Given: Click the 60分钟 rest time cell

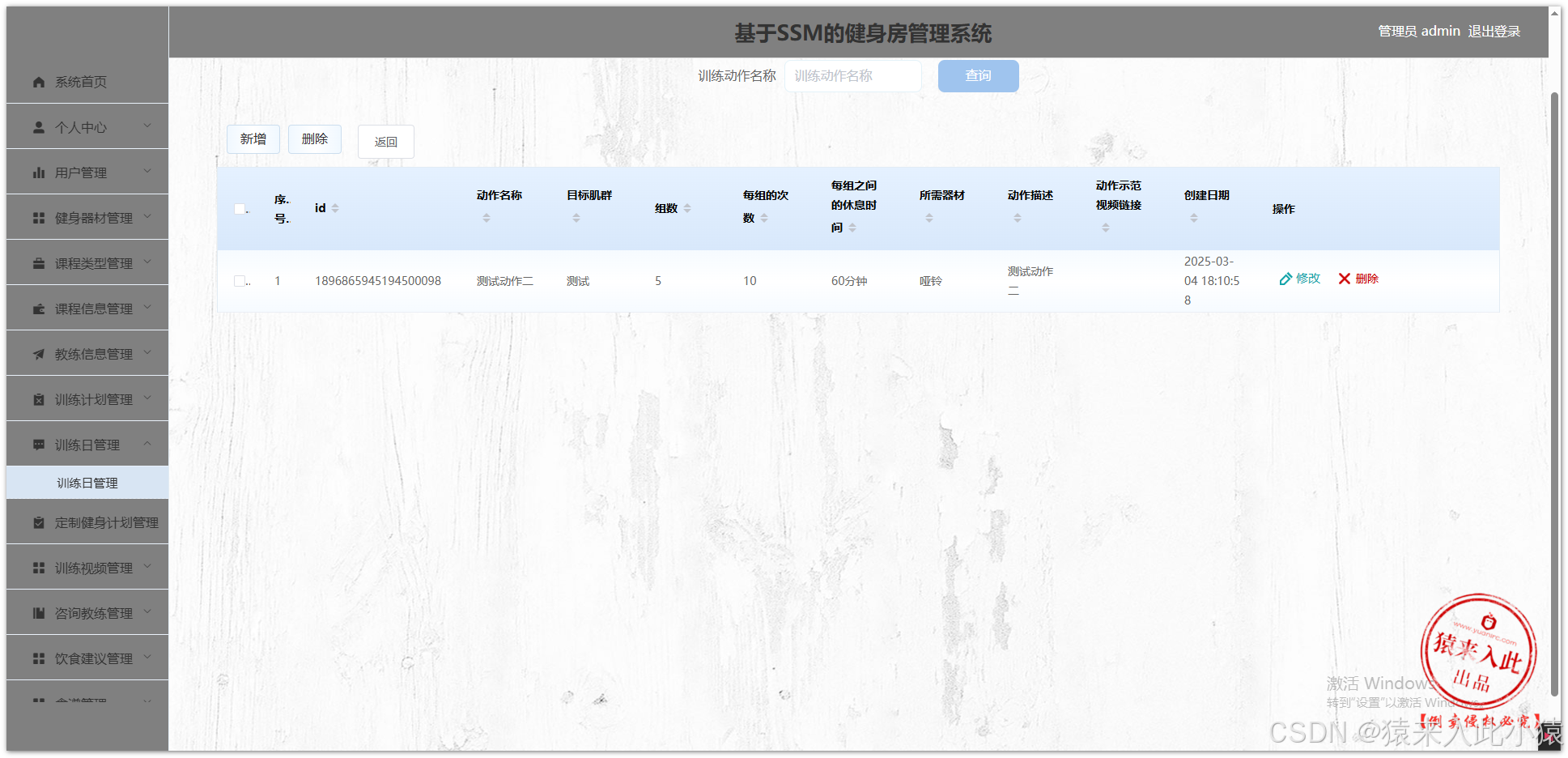Looking at the screenshot, I should pyautogui.click(x=849, y=281).
